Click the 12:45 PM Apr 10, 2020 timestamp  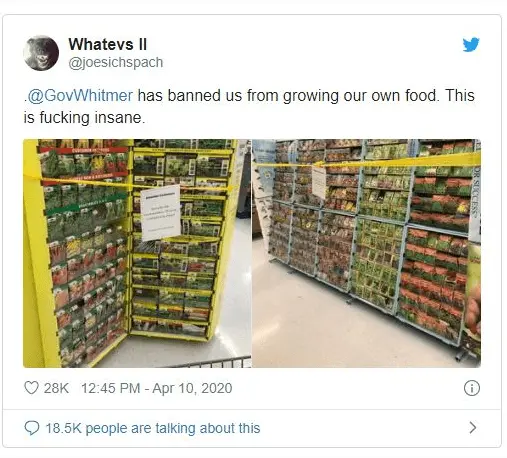(x=157, y=388)
